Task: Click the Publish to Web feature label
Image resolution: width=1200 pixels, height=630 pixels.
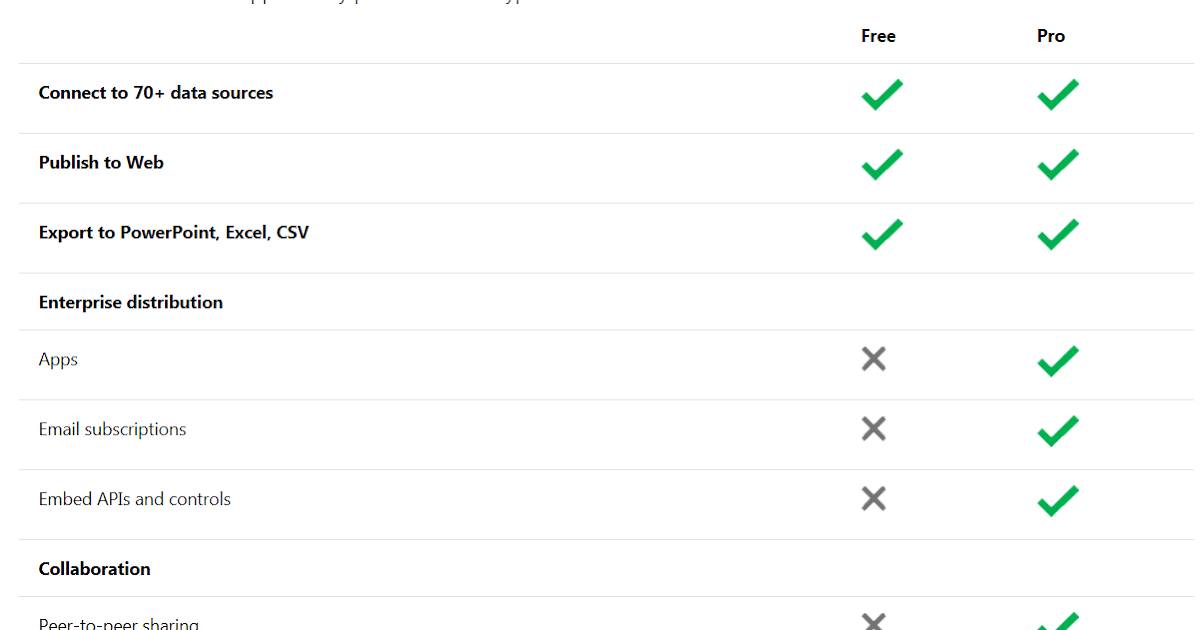Action: (x=101, y=162)
